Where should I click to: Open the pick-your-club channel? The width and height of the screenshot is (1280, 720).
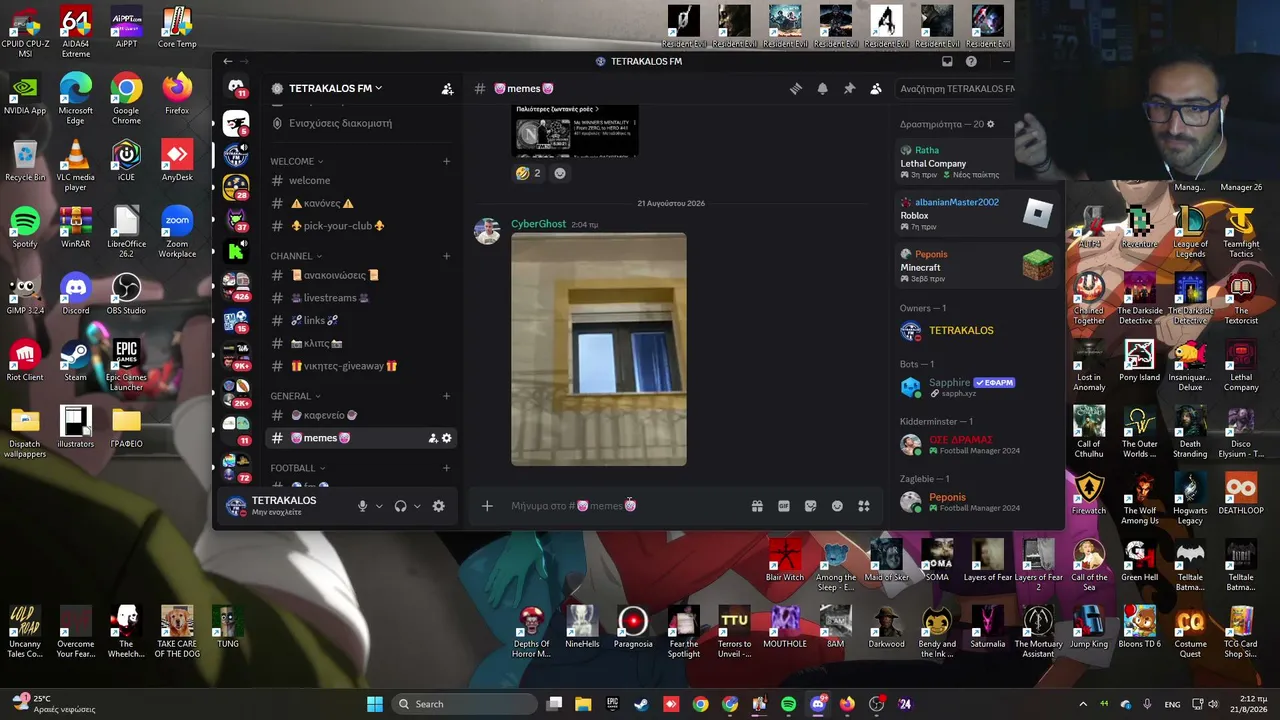click(x=360, y=226)
